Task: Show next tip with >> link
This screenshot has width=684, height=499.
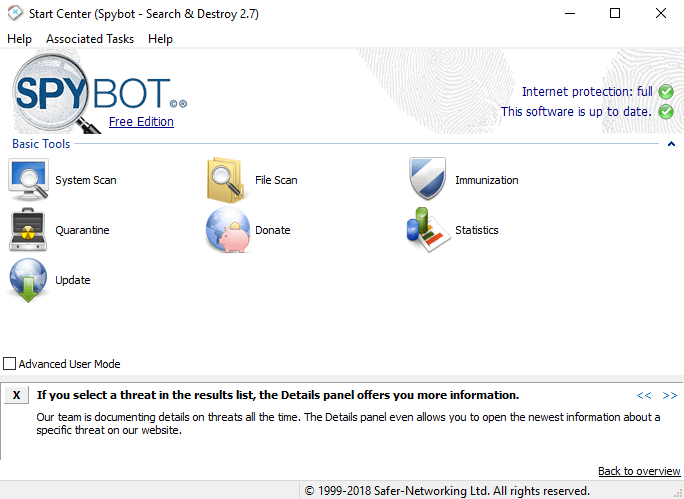Action: (670, 395)
